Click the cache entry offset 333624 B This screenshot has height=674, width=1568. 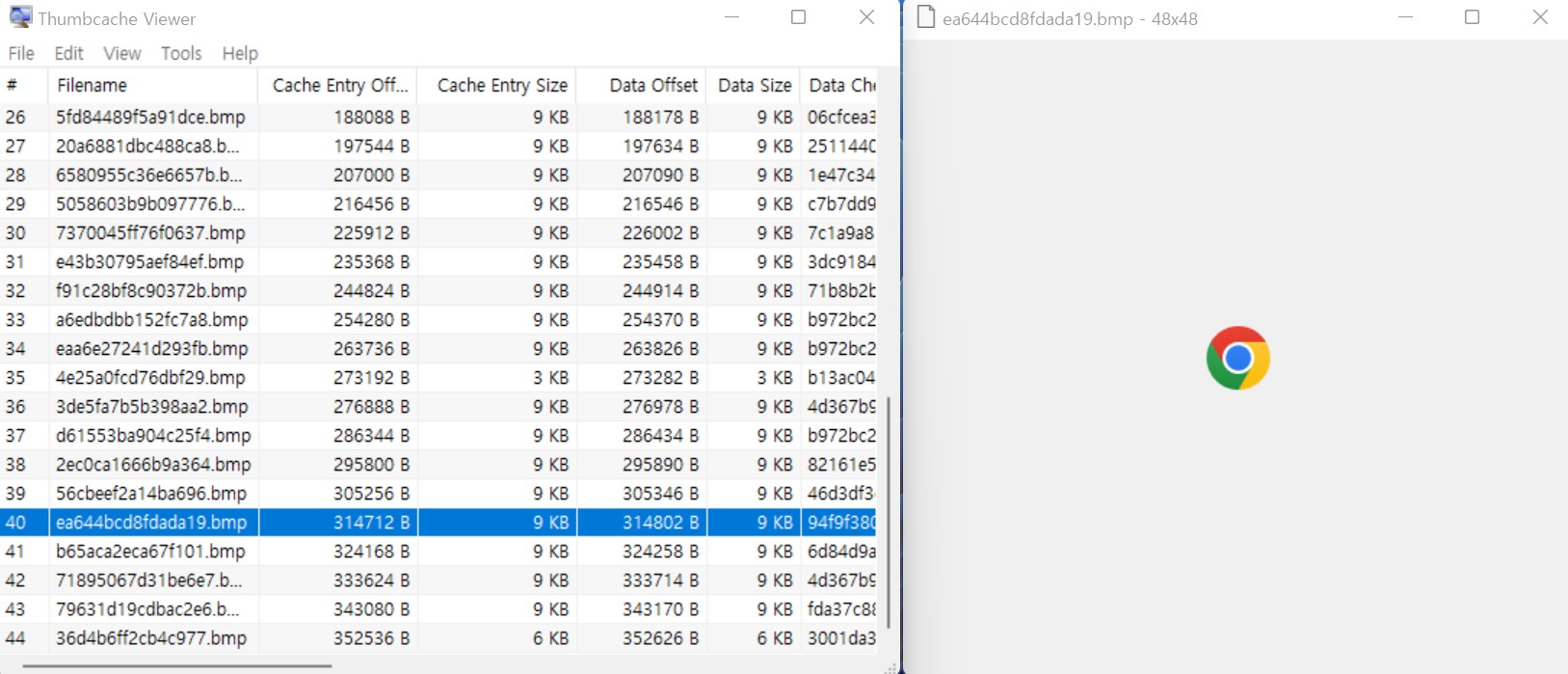(x=371, y=580)
